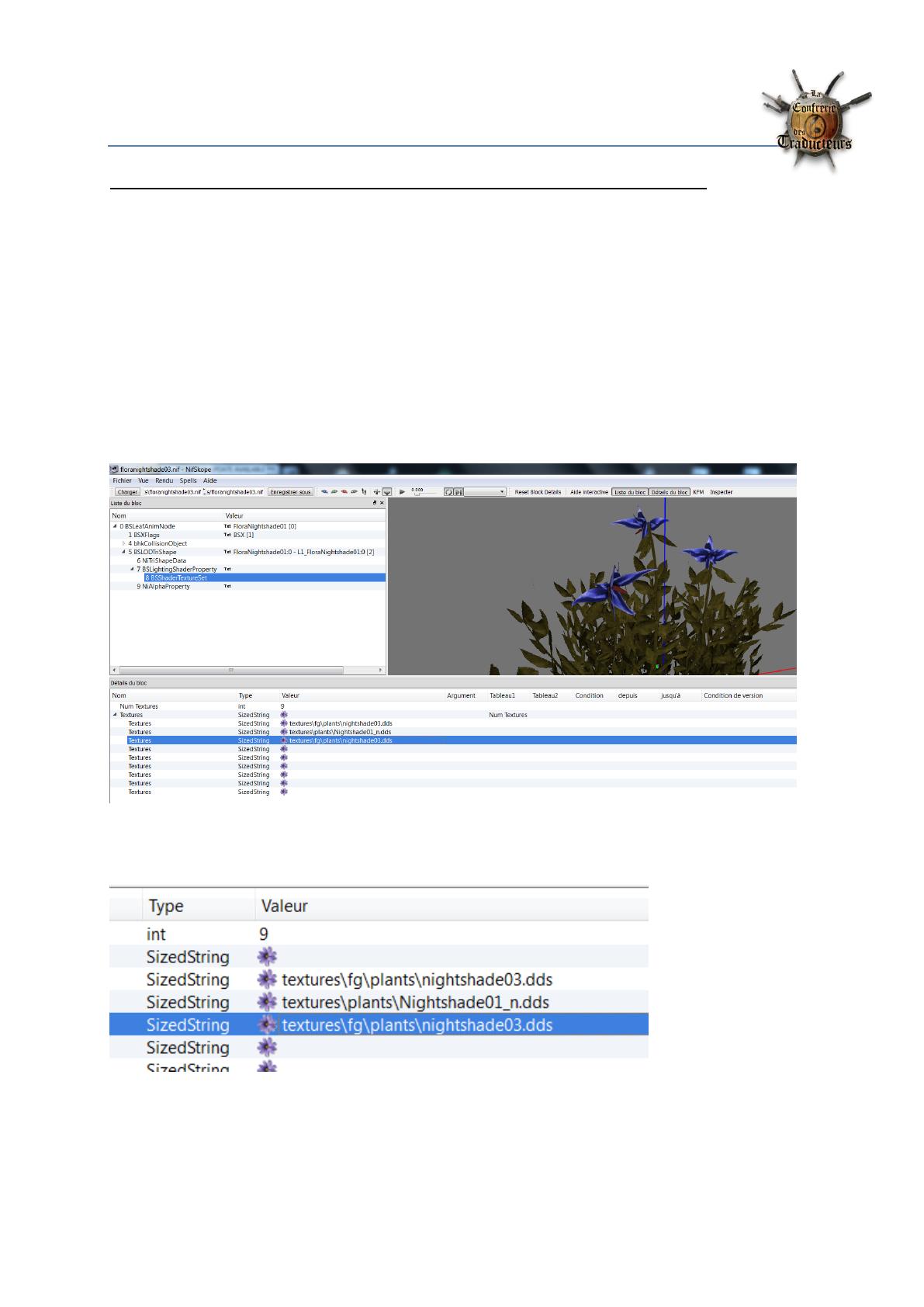Image resolution: width=924 pixels, height=1307 pixels.
Task: Close the Liste du bloc panel
Action: (x=382, y=503)
